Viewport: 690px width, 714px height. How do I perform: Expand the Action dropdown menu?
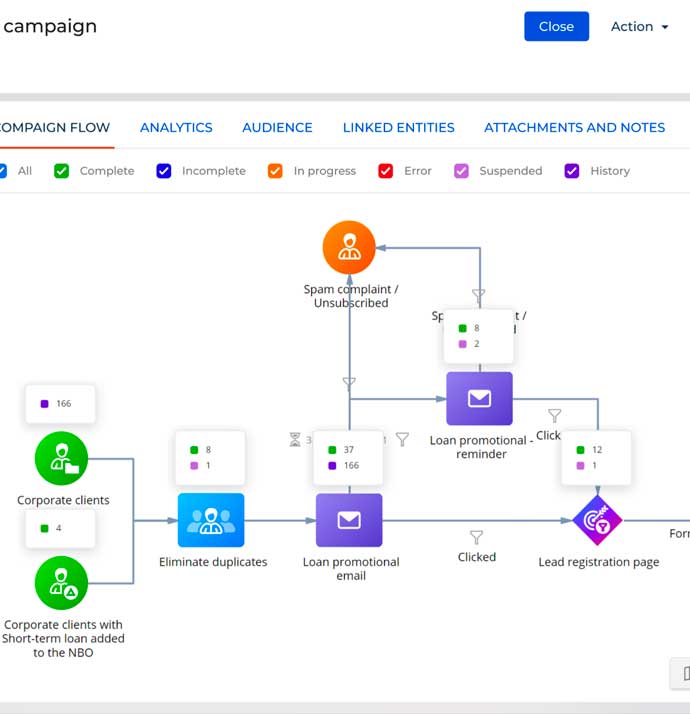pos(639,27)
